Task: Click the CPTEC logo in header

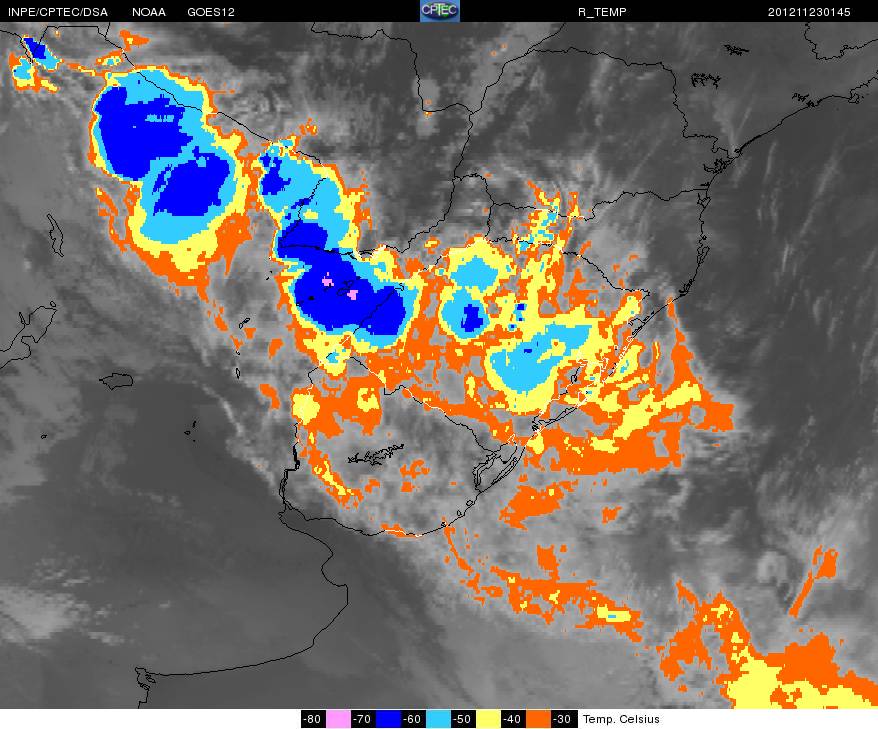Action: point(440,11)
